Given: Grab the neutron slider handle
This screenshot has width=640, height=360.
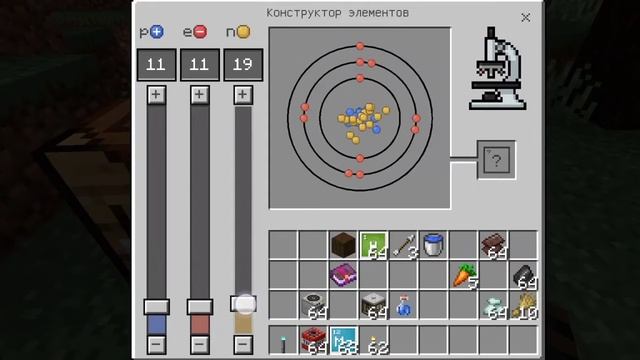Looking at the screenshot, I should coord(244,304).
